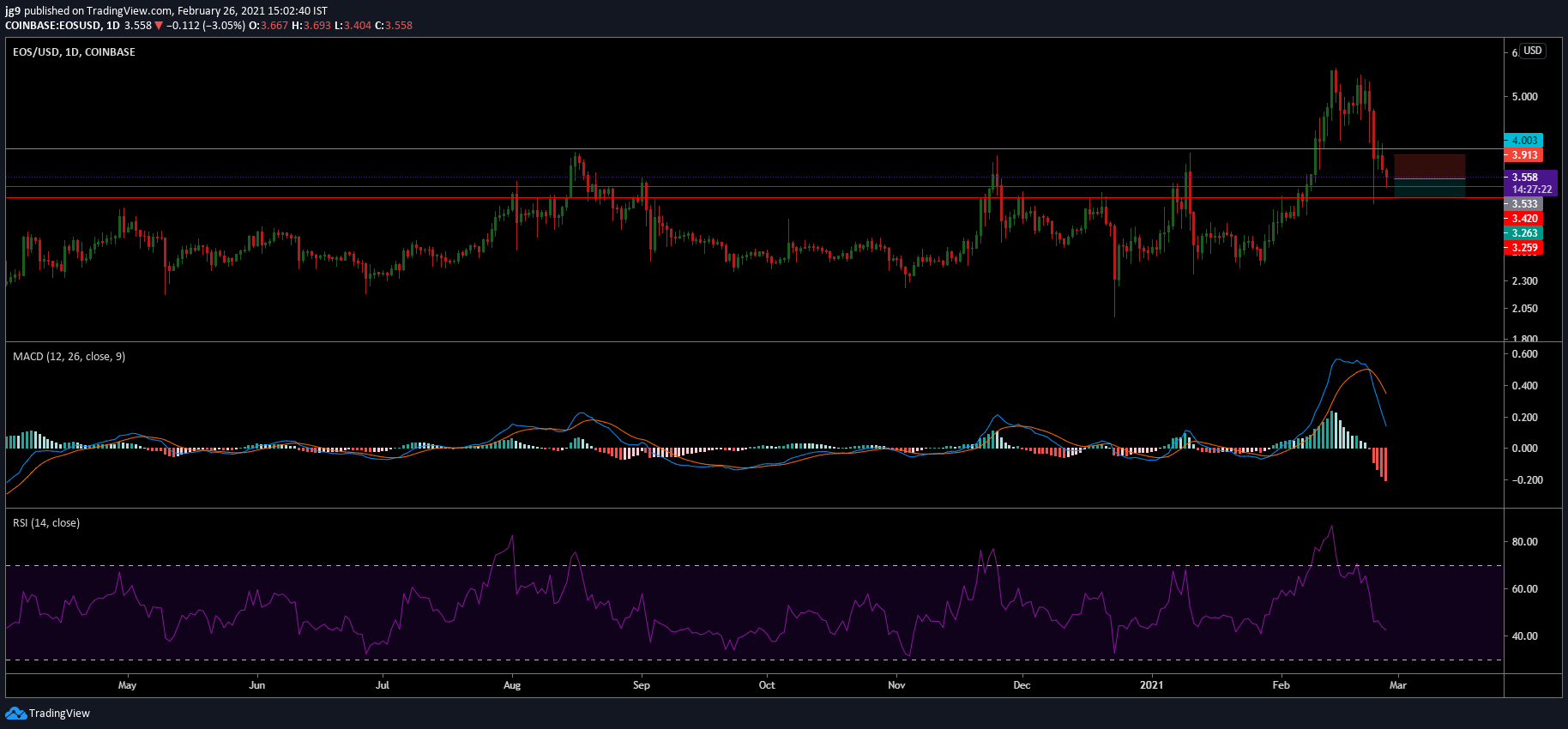The image size is (1568, 729).
Task: Click the Jul label on time axis
Action: pos(383,684)
